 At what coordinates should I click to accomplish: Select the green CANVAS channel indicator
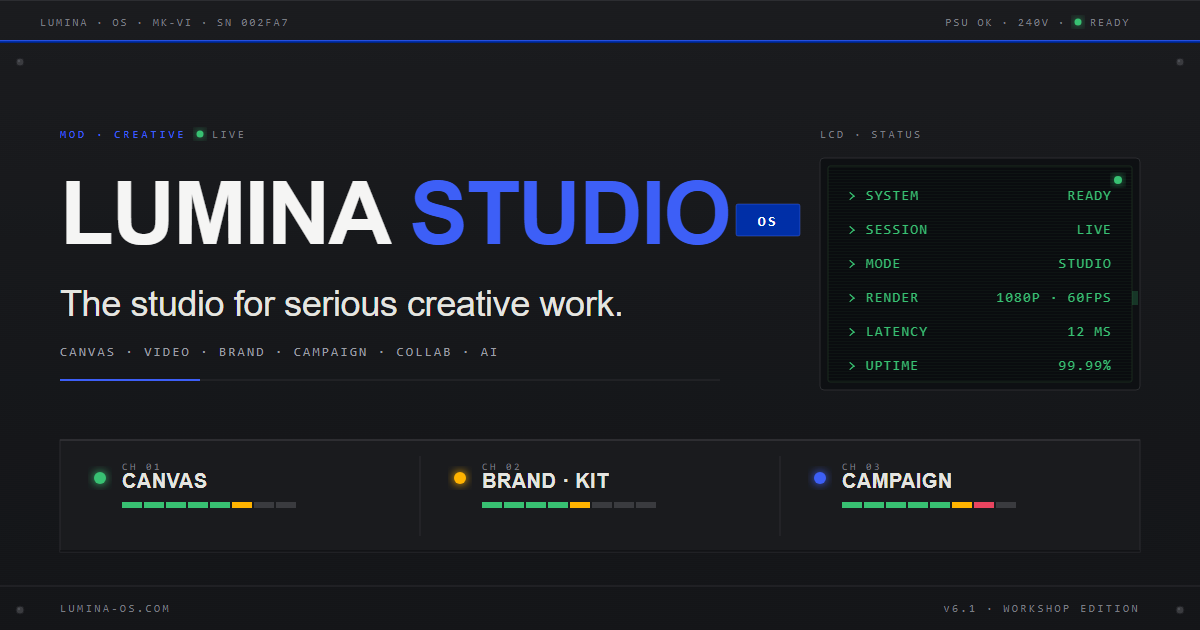100,478
